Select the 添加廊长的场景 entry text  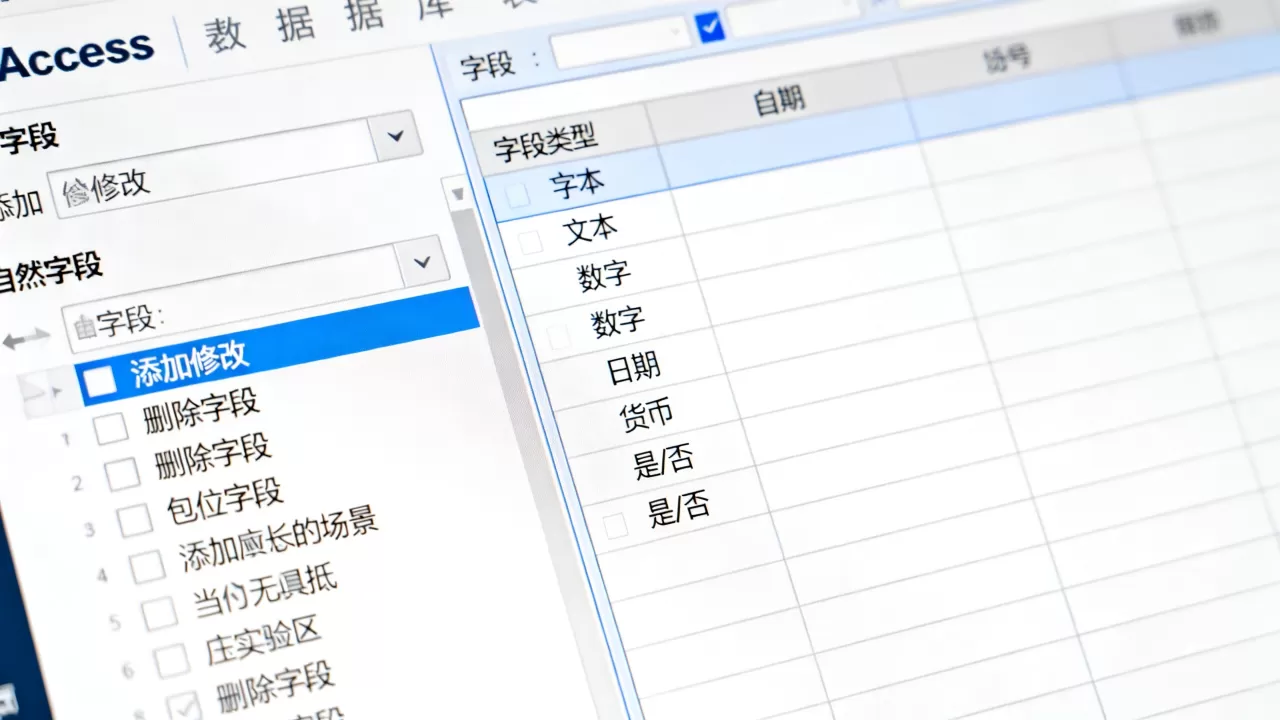(278, 540)
